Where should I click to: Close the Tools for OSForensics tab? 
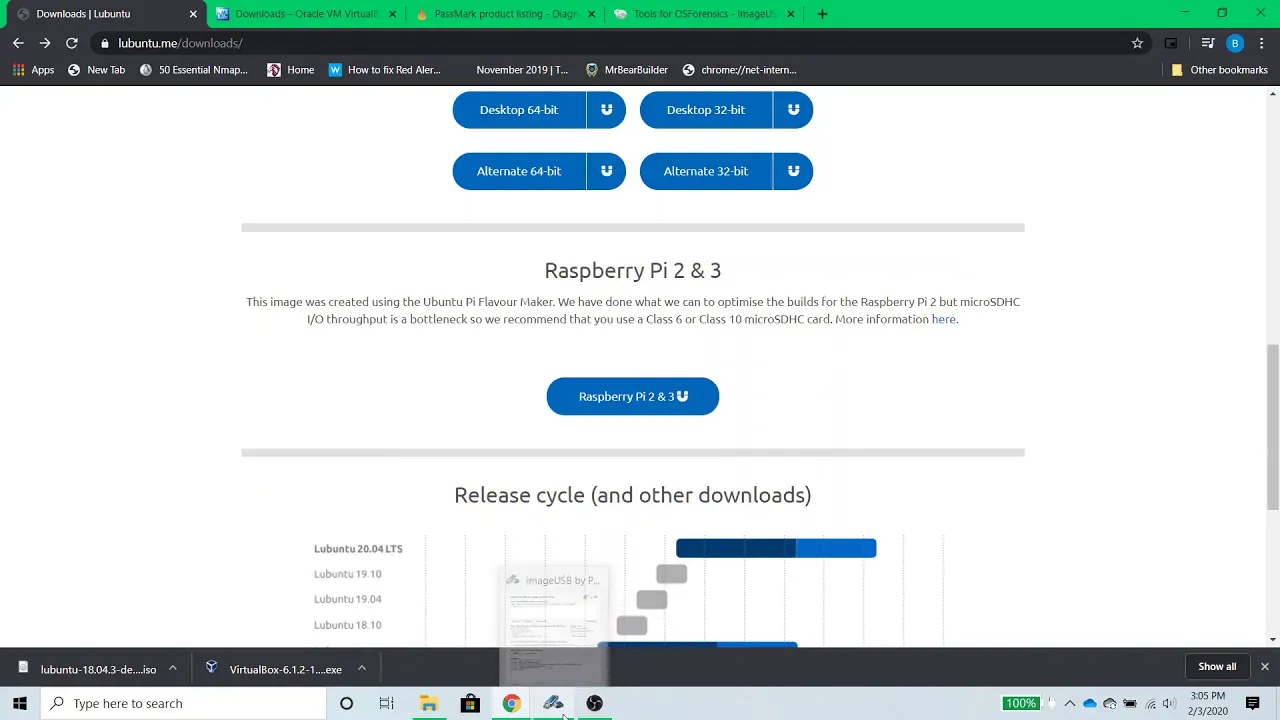click(791, 14)
